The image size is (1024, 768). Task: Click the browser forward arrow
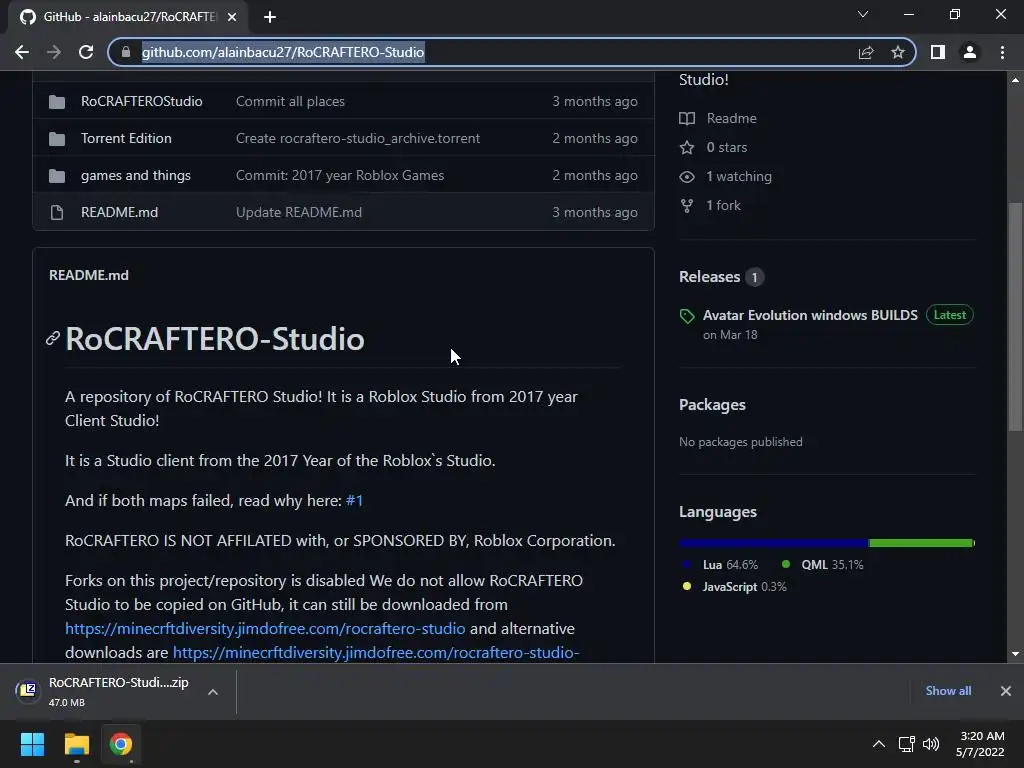tap(54, 52)
